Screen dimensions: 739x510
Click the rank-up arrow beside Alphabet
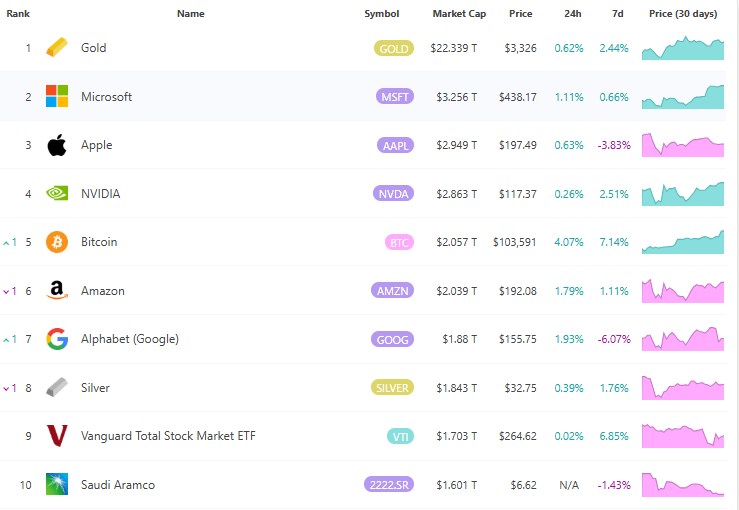point(6,340)
